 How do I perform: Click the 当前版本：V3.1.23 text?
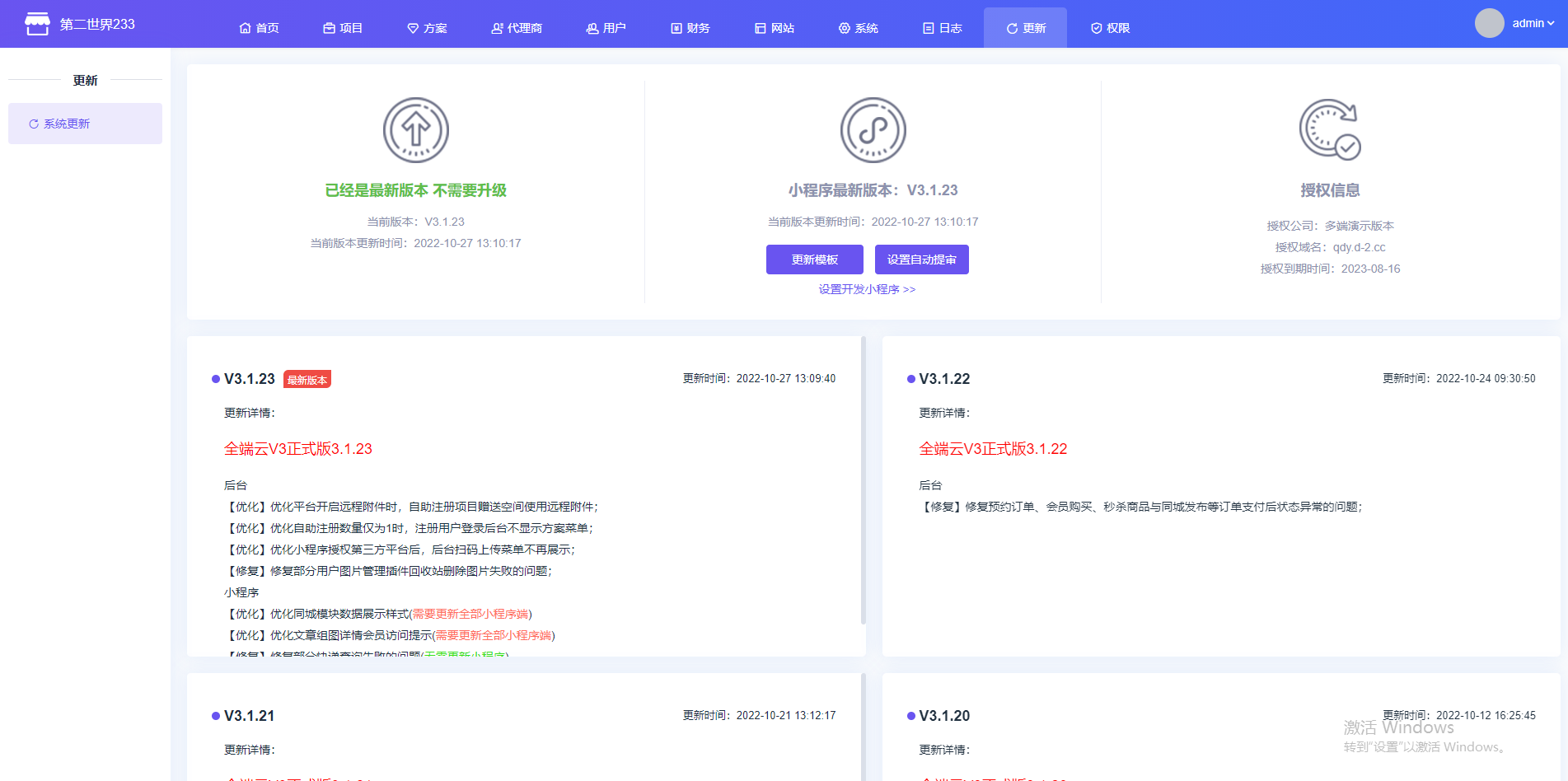click(x=416, y=222)
